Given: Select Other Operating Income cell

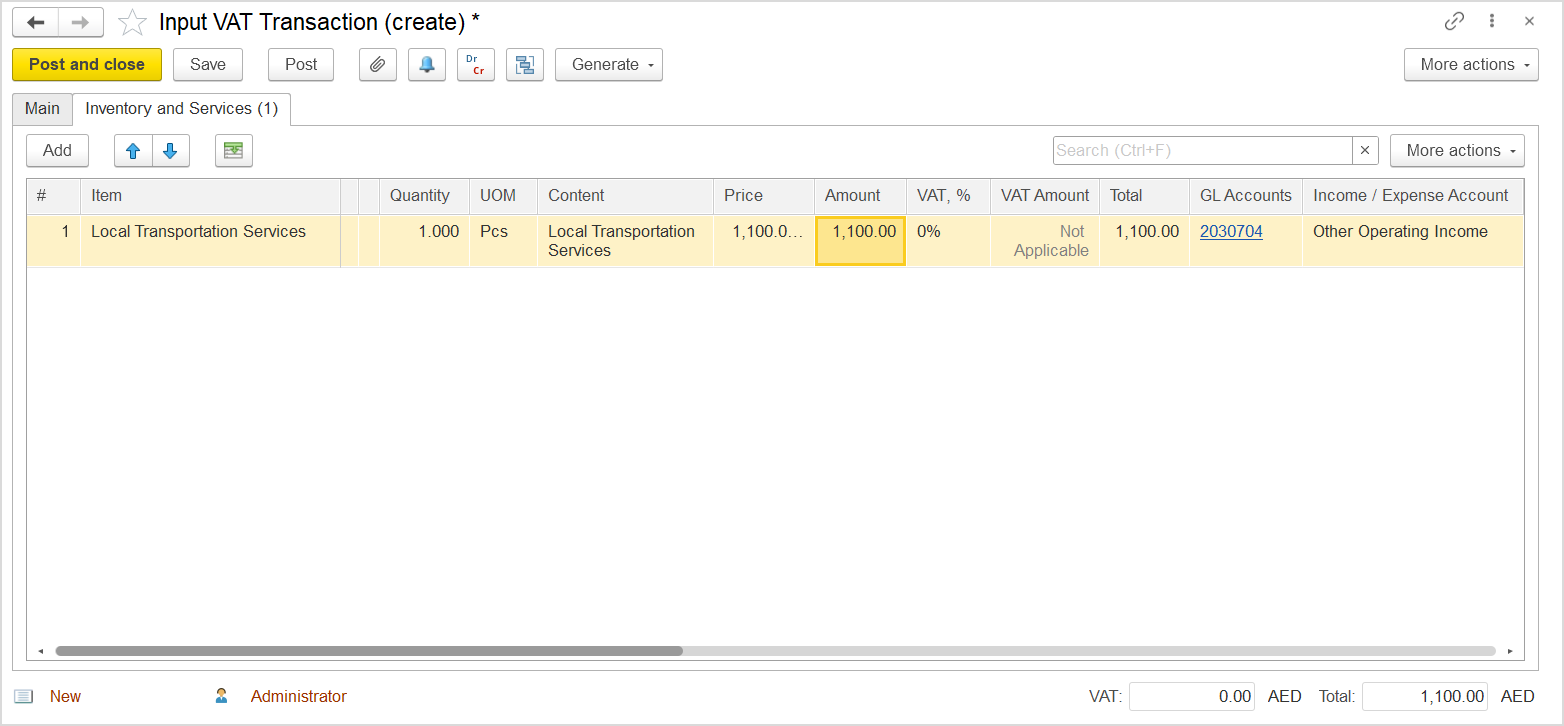Looking at the screenshot, I should click(1413, 241).
